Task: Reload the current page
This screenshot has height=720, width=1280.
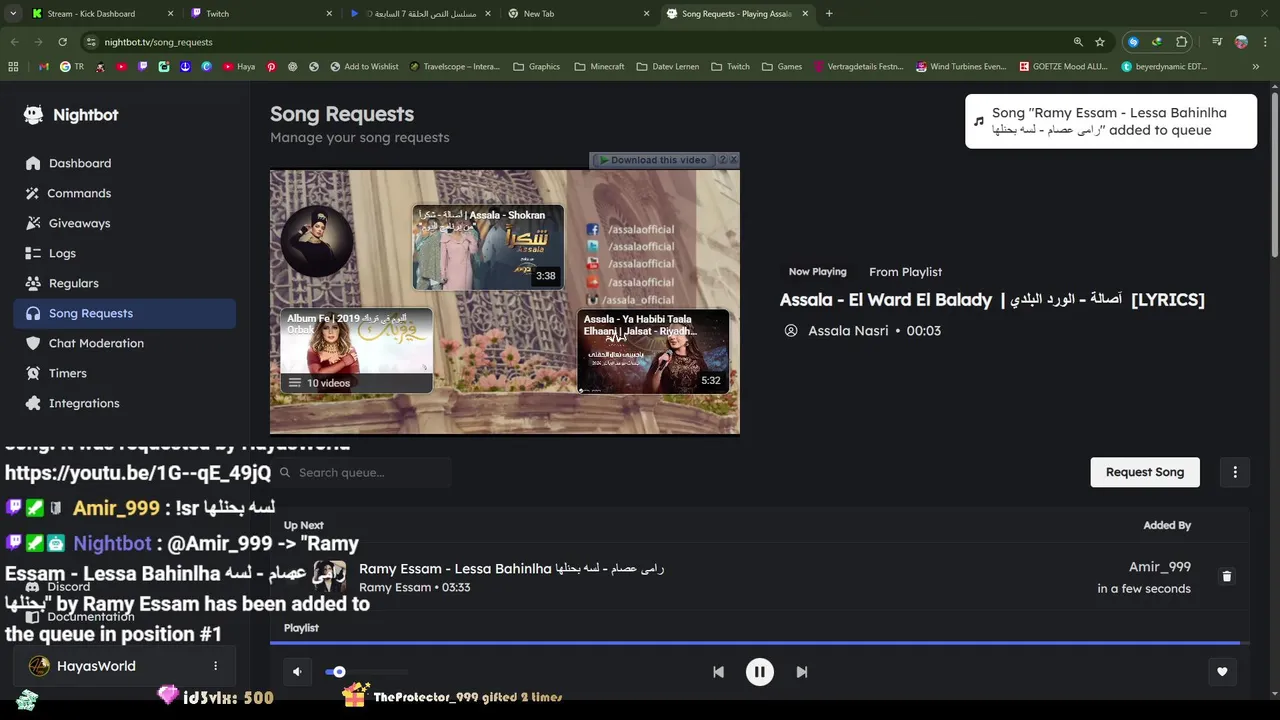Action: click(62, 42)
